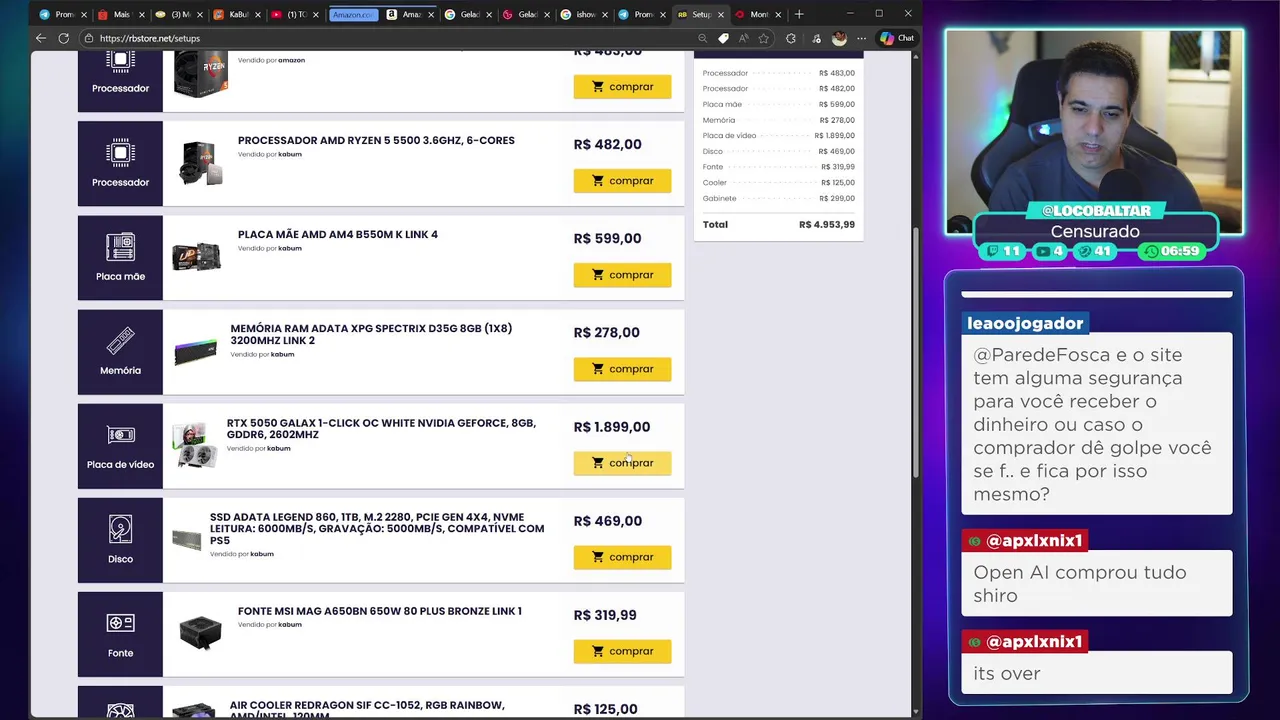Click Placa de vídeo row in summary list
This screenshot has width=1280, height=720.
point(779,136)
